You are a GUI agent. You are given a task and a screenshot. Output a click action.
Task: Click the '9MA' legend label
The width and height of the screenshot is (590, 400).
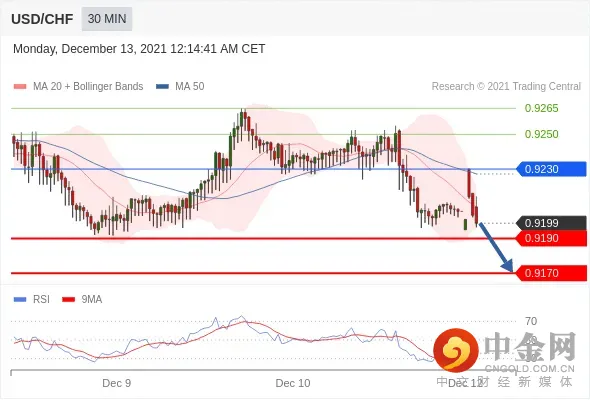pos(92,300)
